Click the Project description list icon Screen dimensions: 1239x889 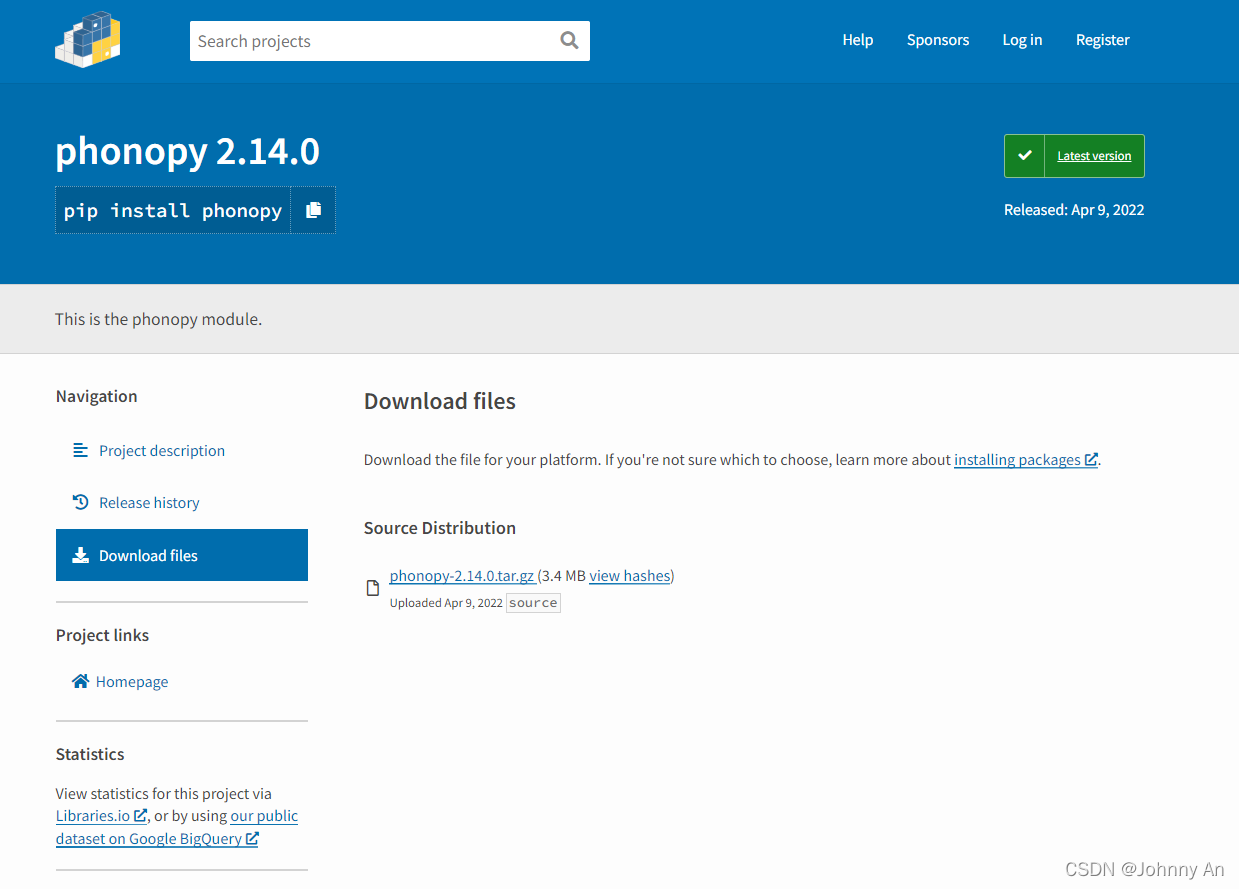point(81,450)
